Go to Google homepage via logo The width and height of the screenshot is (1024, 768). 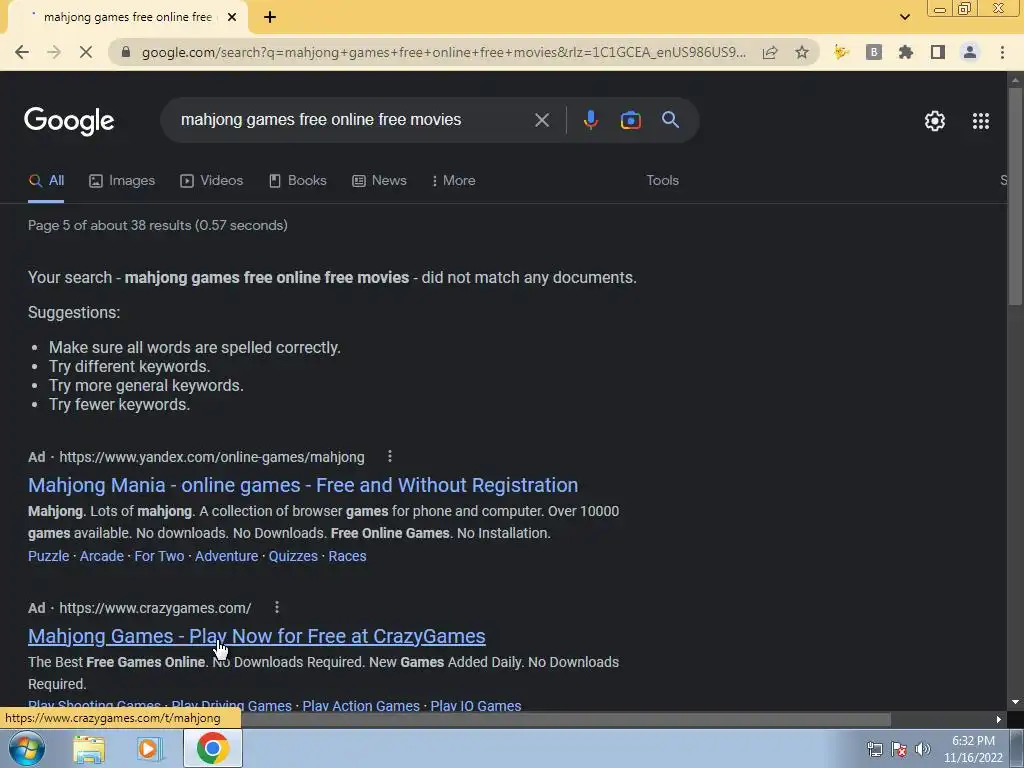point(69,121)
